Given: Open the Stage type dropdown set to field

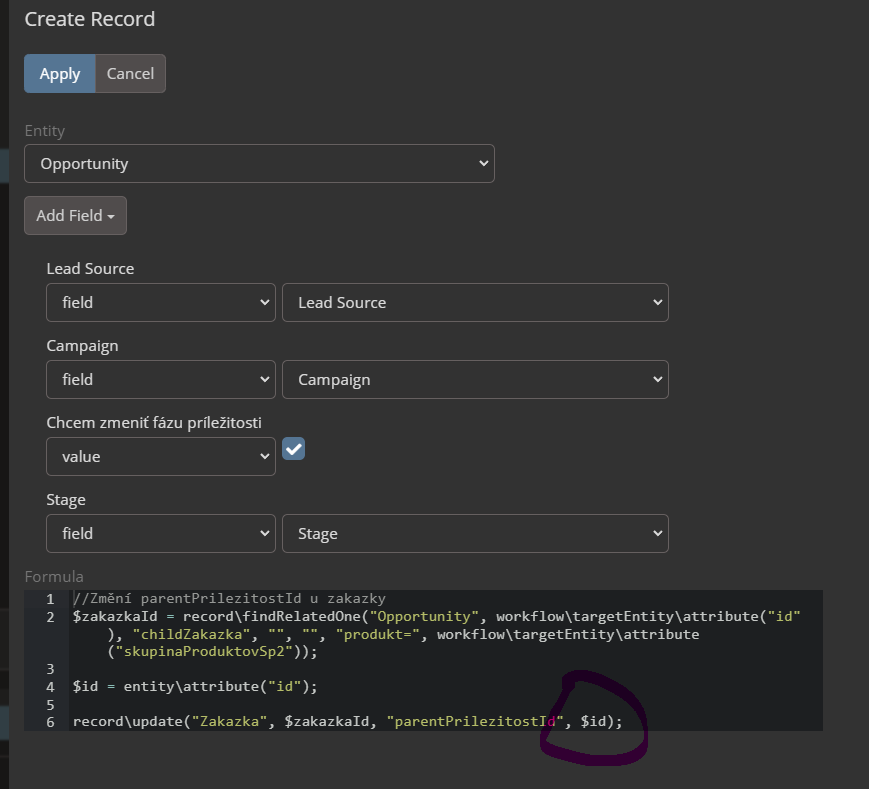Looking at the screenshot, I should coord(160,534).
